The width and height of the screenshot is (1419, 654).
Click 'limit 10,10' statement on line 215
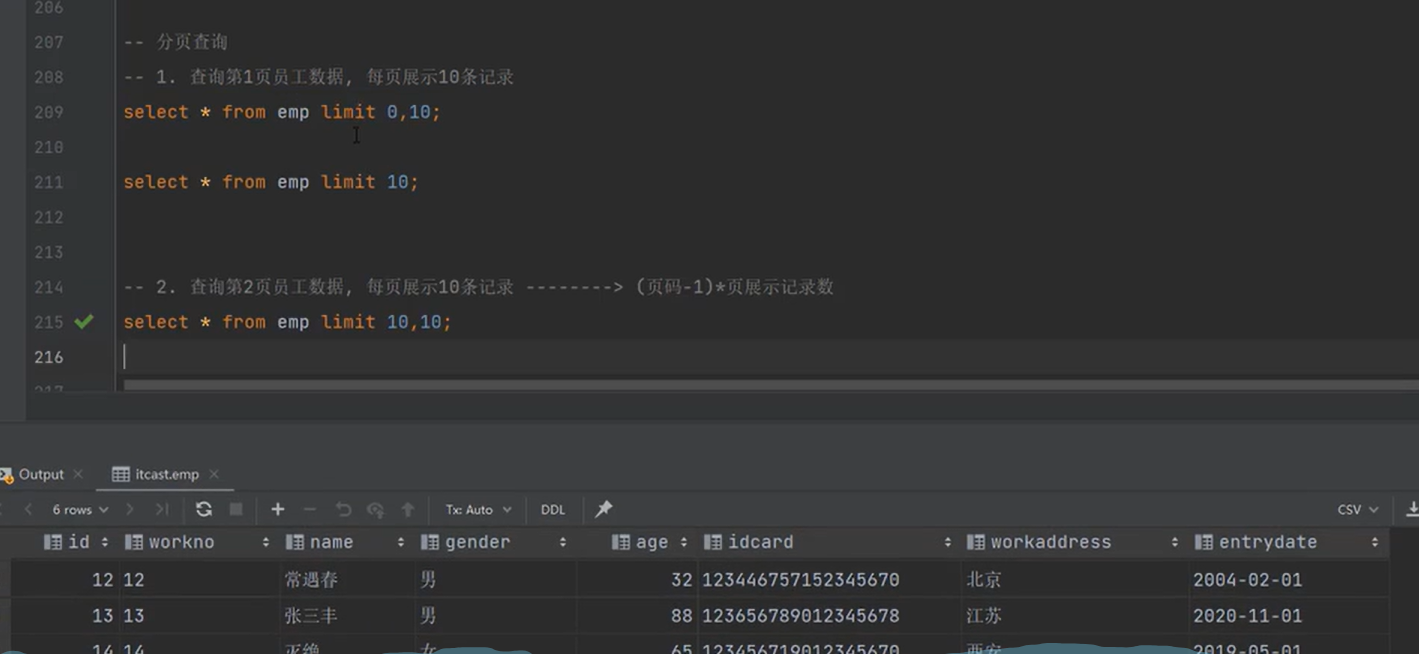386,322
